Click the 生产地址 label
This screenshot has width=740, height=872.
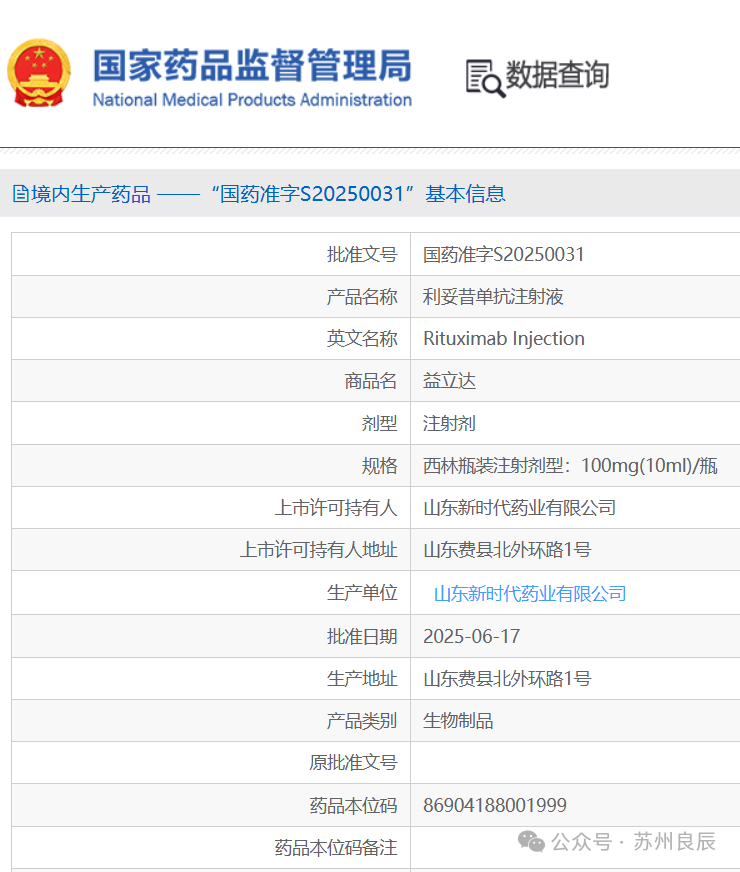362,678
